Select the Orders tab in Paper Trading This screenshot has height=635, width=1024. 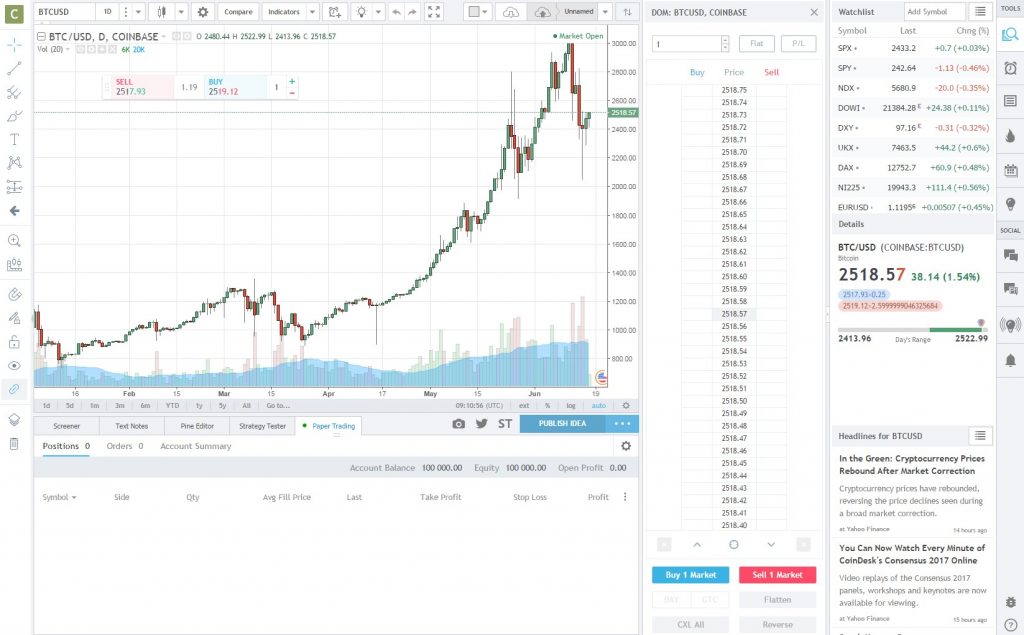(125, 446)
